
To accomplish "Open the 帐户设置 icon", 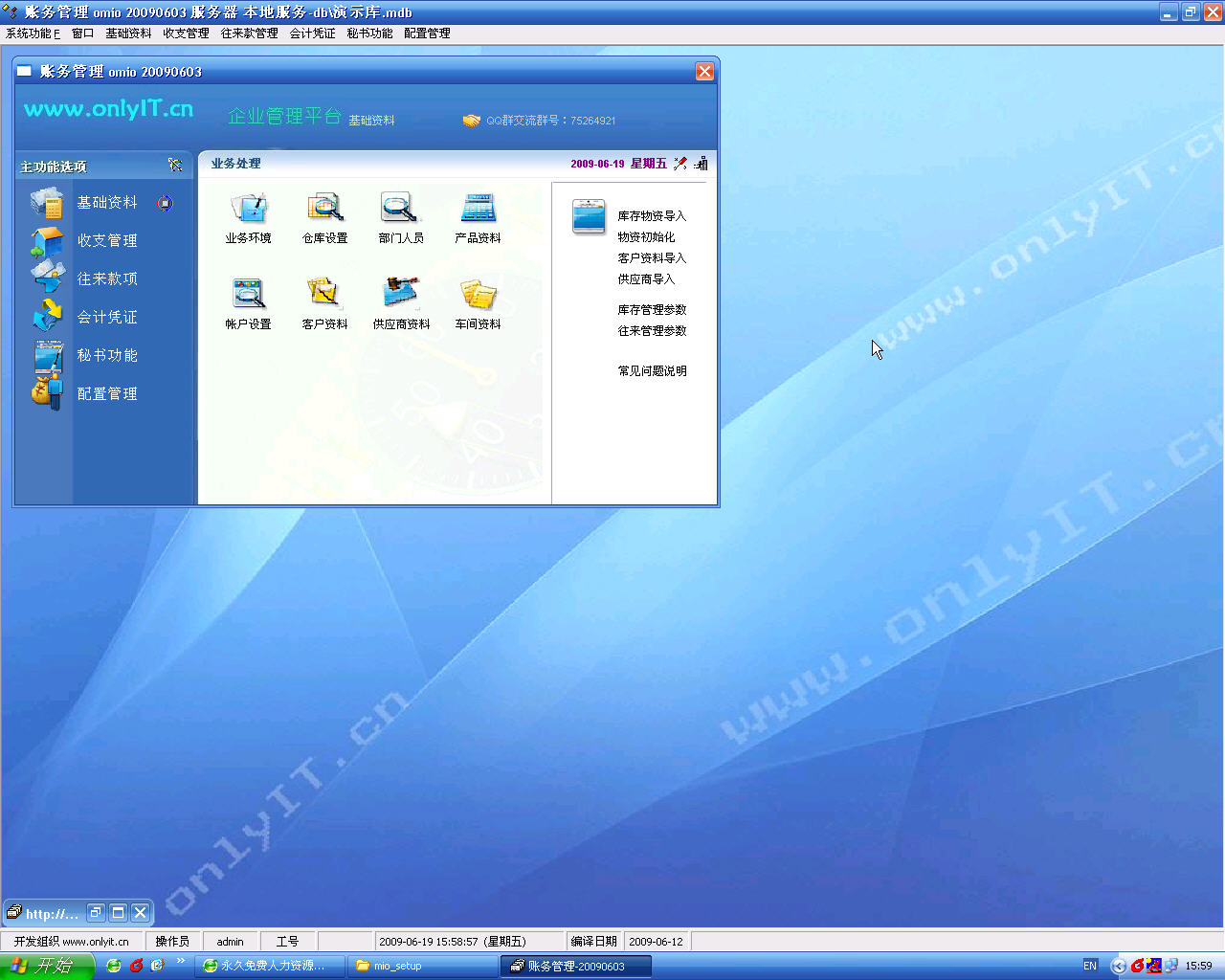I will point(248,295).
